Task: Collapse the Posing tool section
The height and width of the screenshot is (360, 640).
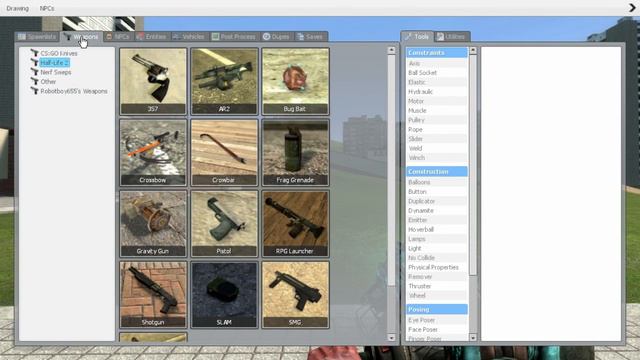Action: [437, 309]
